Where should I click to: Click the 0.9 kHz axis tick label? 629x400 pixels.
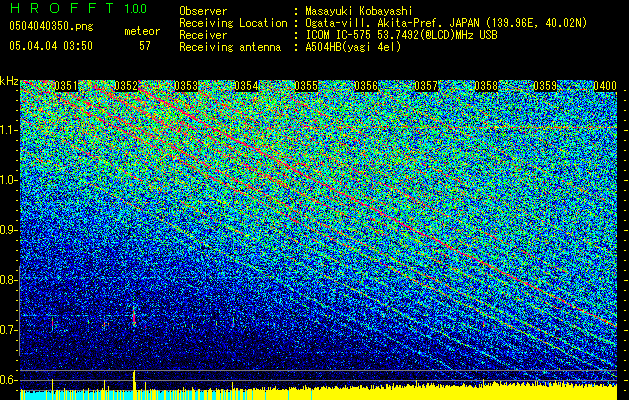(x=9, y=230)
